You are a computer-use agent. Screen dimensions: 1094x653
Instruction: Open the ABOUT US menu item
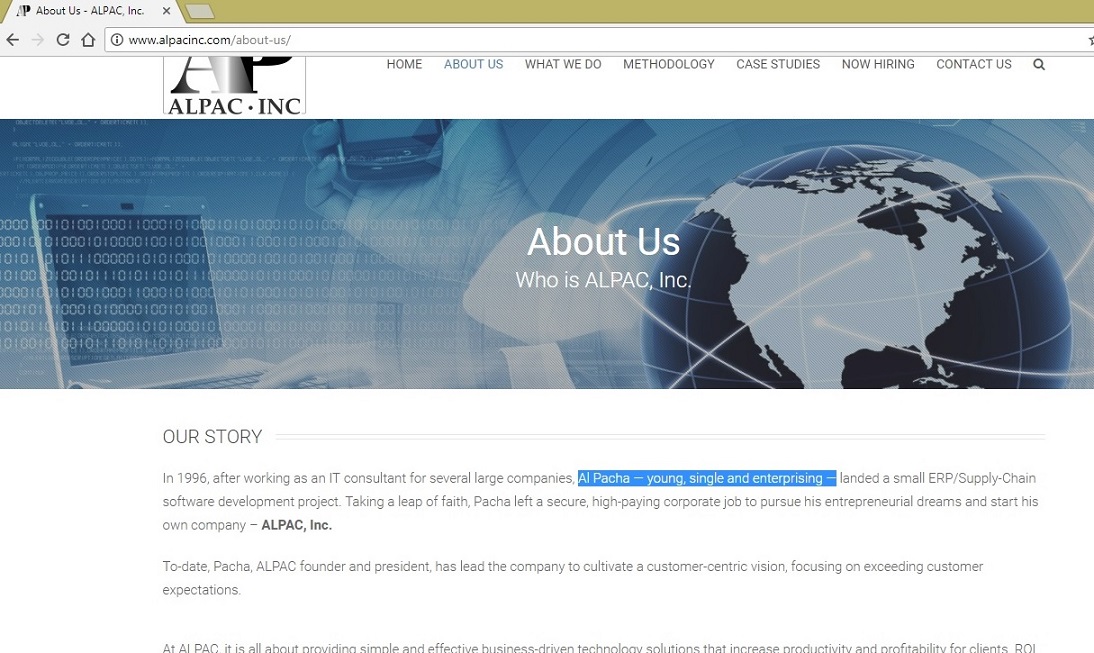coord(474,64)
